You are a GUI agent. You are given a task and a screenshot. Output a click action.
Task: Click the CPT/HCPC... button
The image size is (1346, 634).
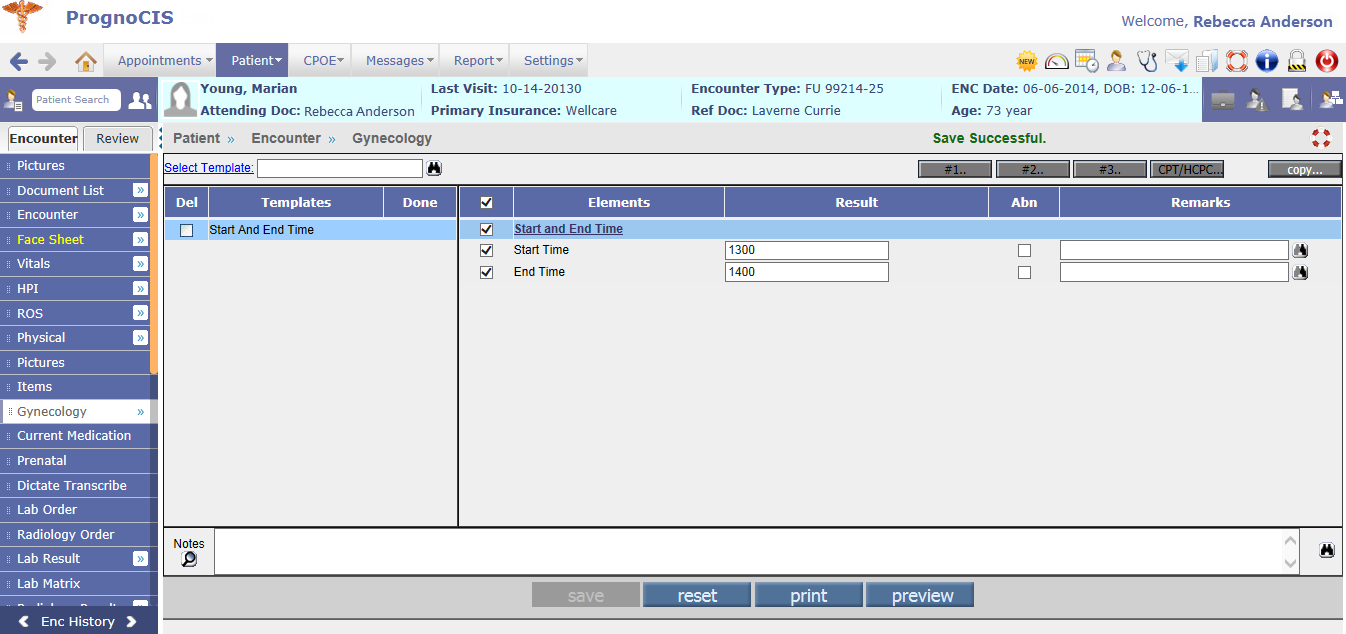pyautogui.click(x=1187, y=169)
